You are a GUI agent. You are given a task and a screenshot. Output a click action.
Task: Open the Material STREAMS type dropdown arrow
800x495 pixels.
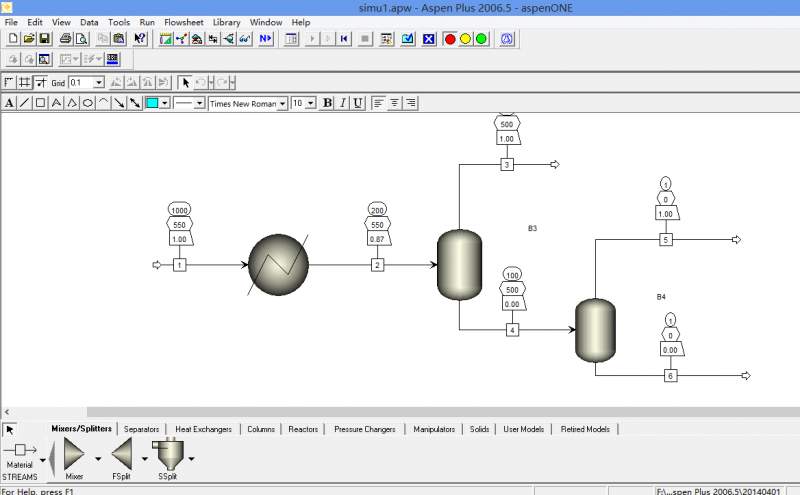coord(43,460)
